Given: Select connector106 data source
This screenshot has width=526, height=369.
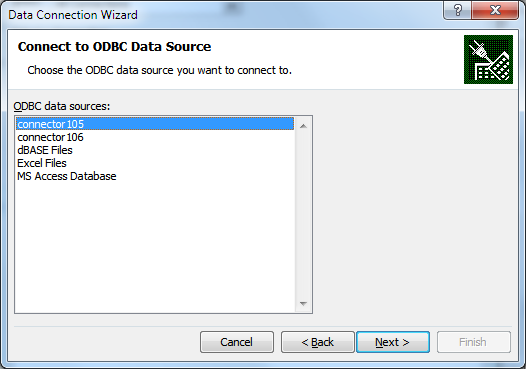Looking at the screenshot, I should coord(155,137).
